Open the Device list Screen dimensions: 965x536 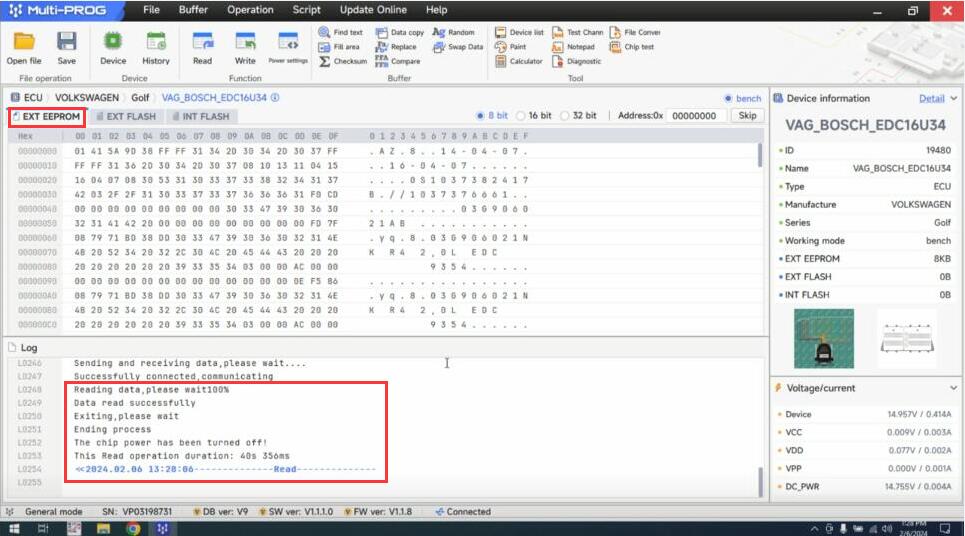[x=519, y=32]
